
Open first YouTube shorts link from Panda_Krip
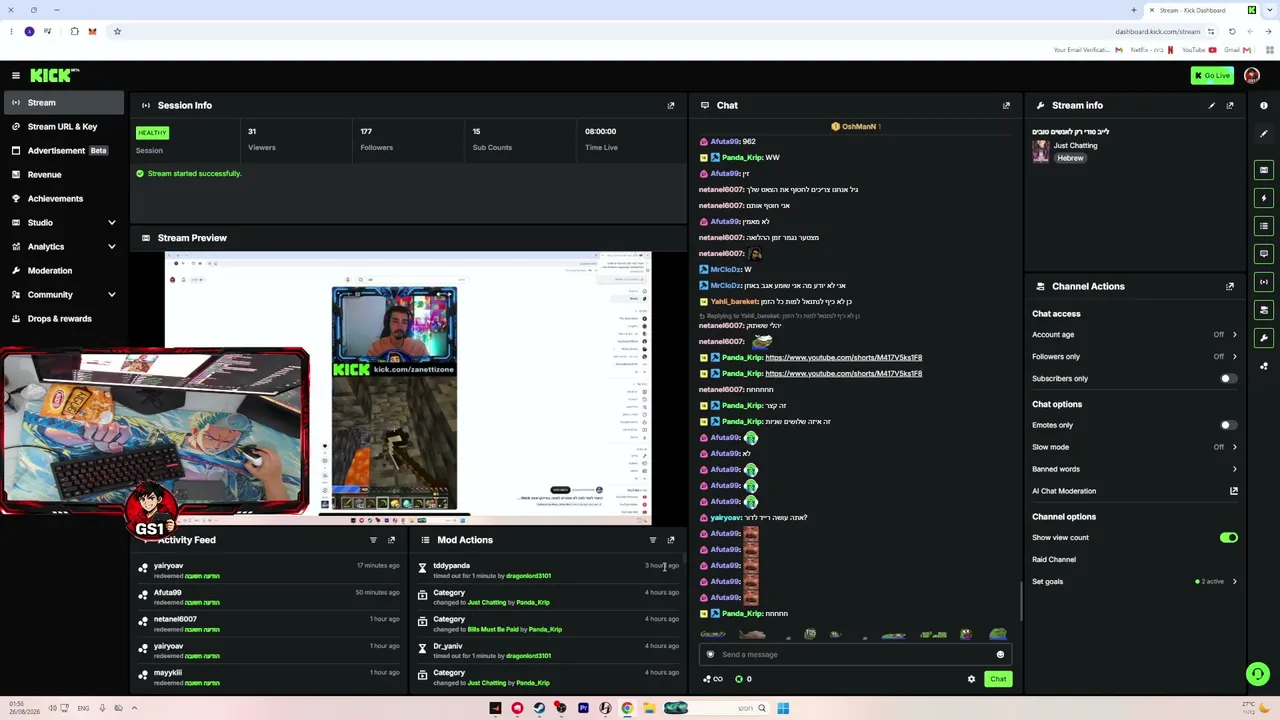843,358
